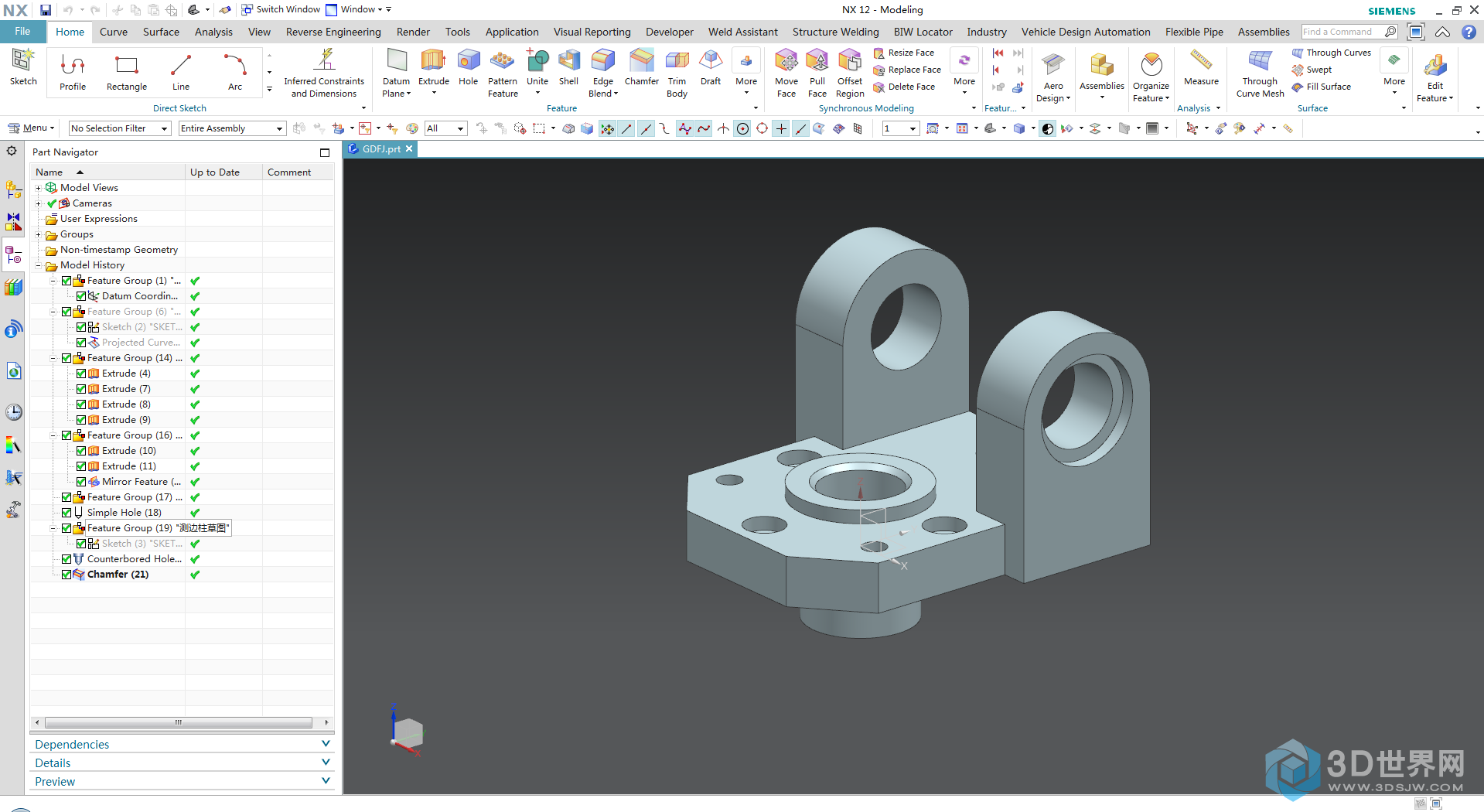Uncheck Extrude (4) feature checkbox
This screenshot has width=1484, height=812.
tap(81, 374)
